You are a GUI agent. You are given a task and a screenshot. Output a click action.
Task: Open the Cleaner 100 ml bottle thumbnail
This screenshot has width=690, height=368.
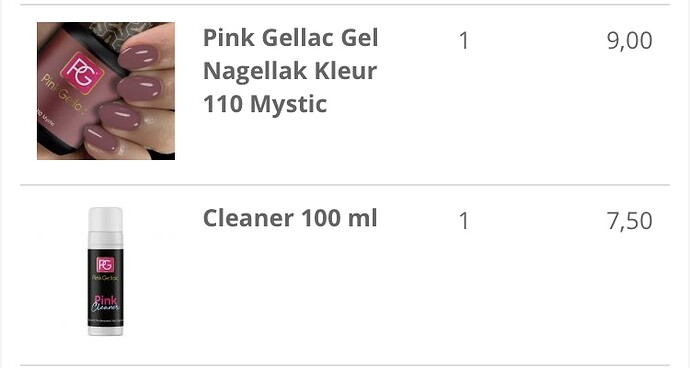tap(105, 271)
